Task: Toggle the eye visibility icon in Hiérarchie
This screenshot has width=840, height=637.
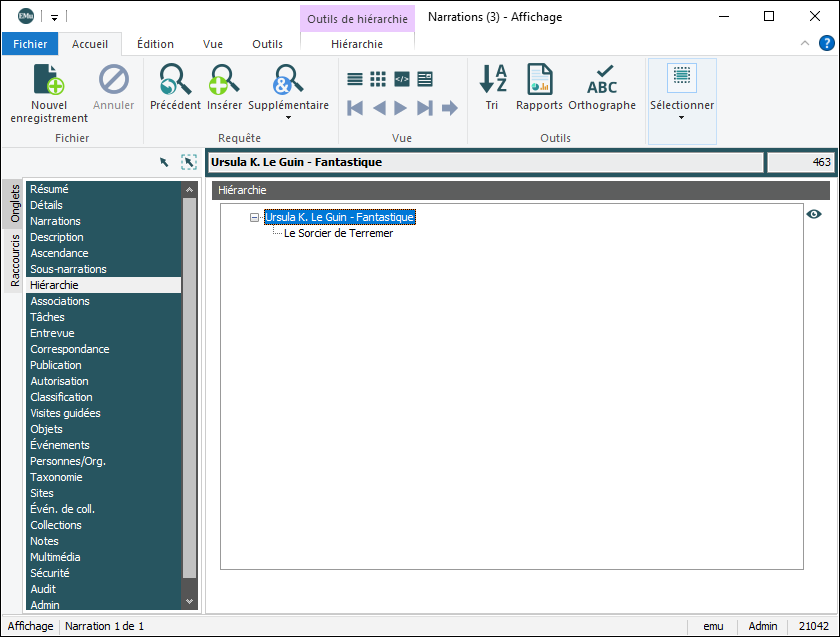Action: point(814,214)
